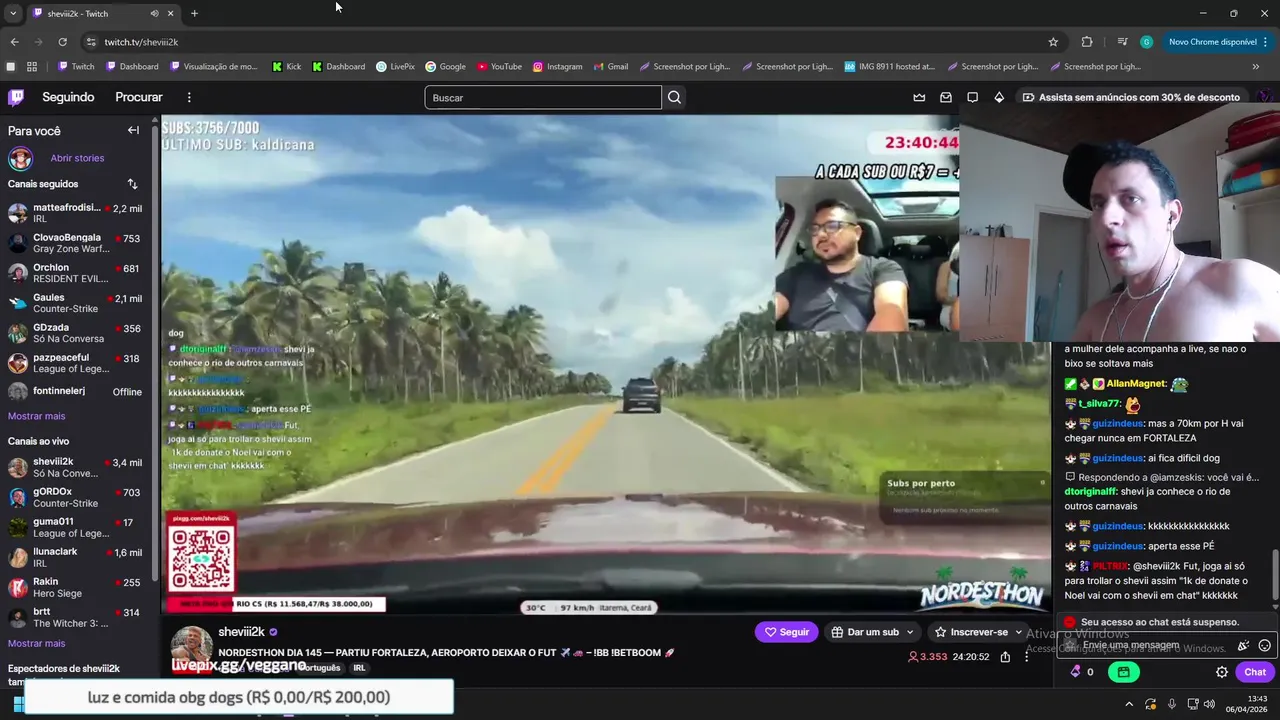Bookmark this page with the star
Screen dimensions: 1280x720
1053,42
